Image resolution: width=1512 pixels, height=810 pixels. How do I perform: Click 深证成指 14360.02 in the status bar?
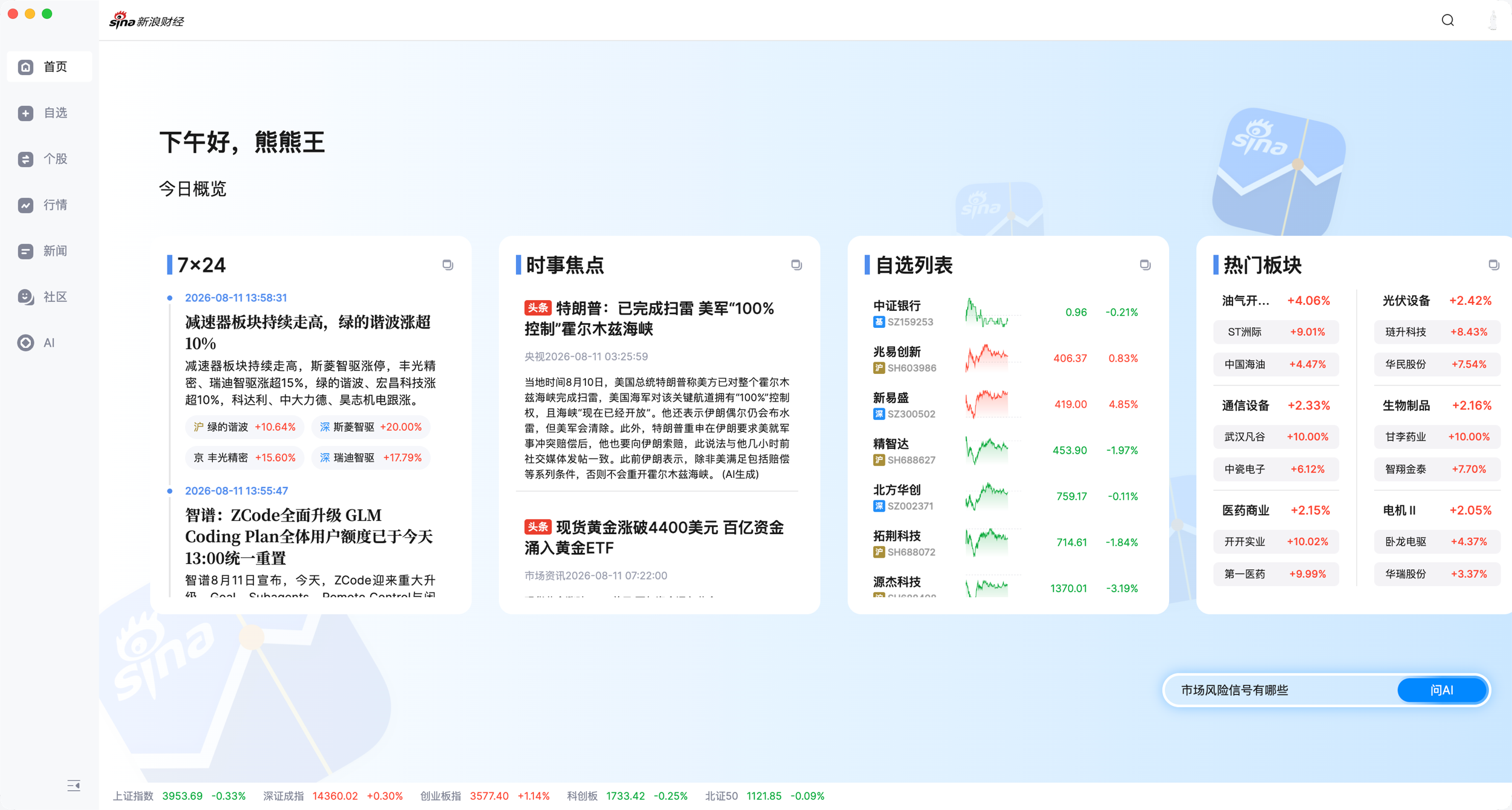coord(333,796)
